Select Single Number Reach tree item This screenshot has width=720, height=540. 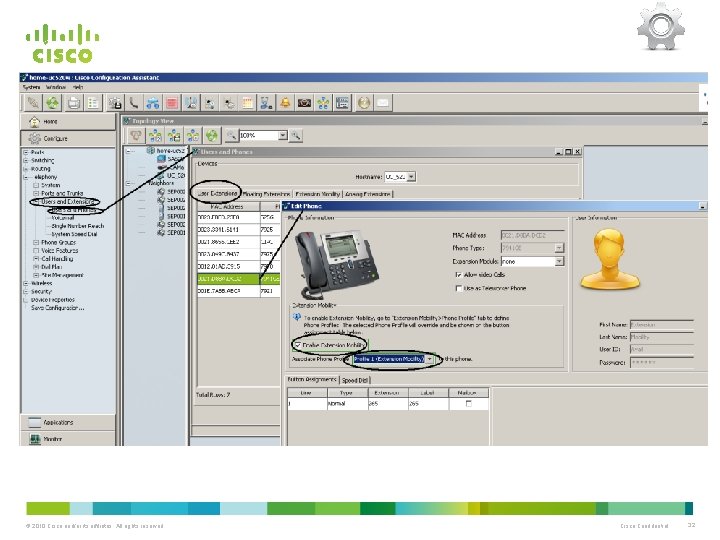pos(78,226)
